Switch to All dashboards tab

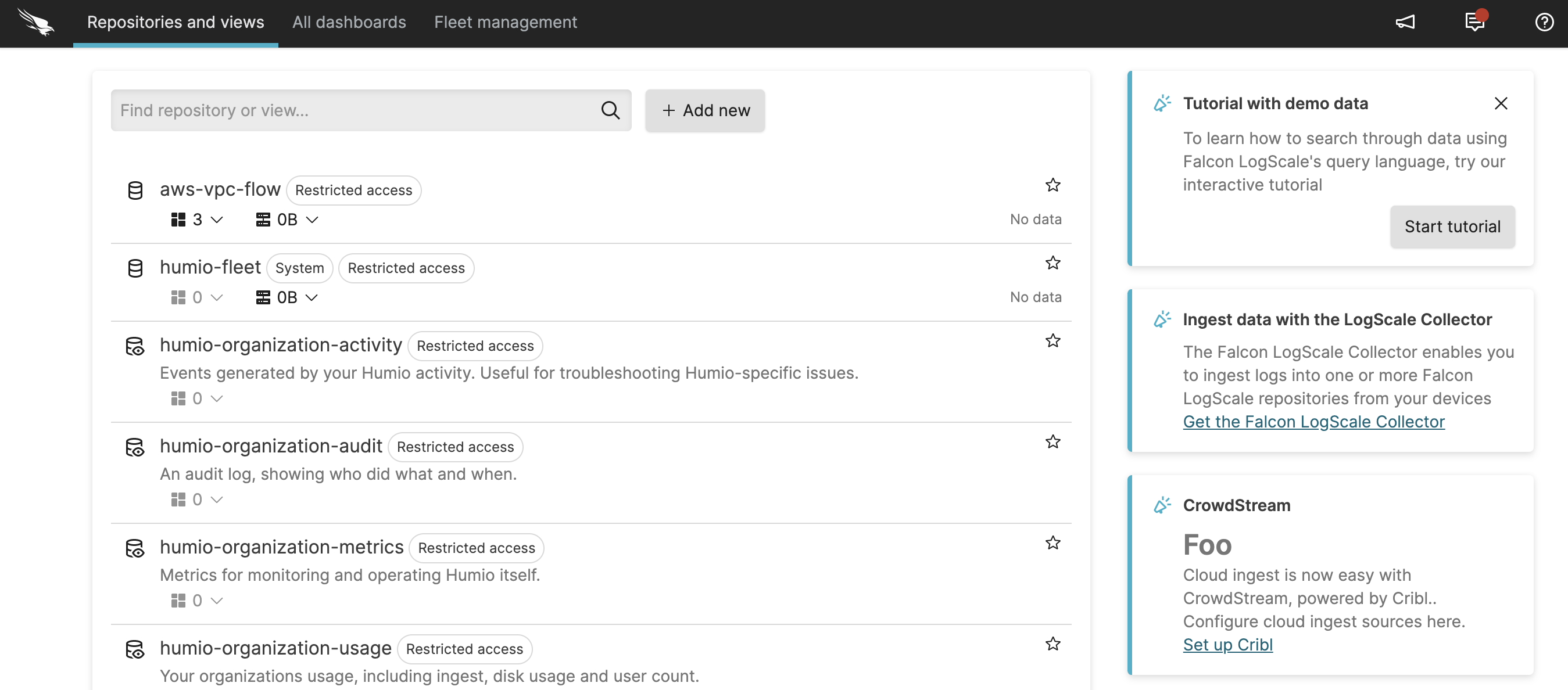pyautogui.click(x=349, y=22)
